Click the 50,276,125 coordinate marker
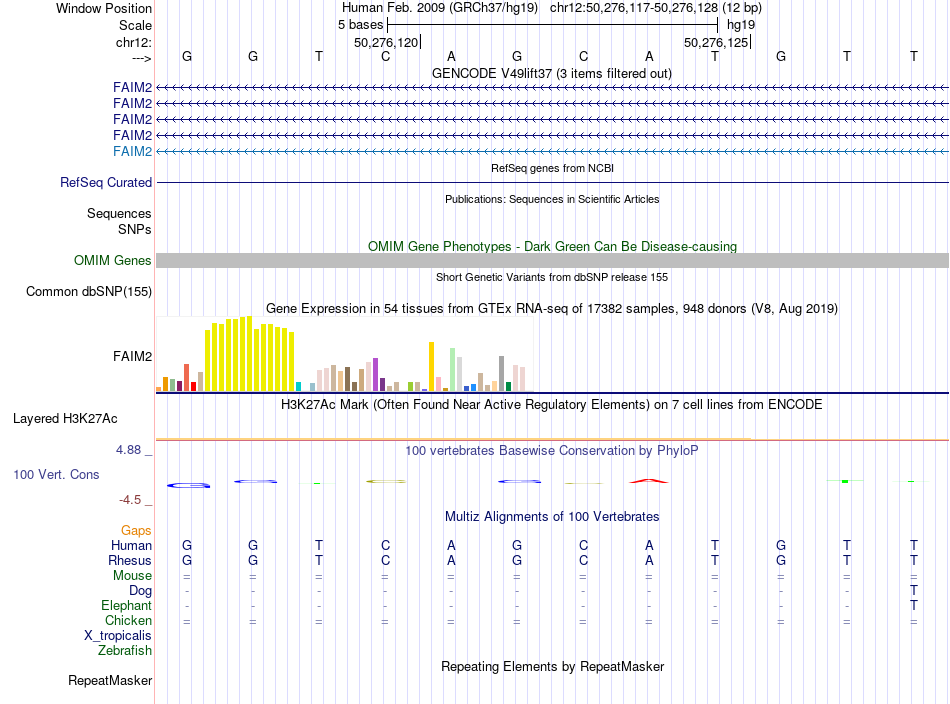Viewport: 950px width, 704px height. (x=716, y=42)
